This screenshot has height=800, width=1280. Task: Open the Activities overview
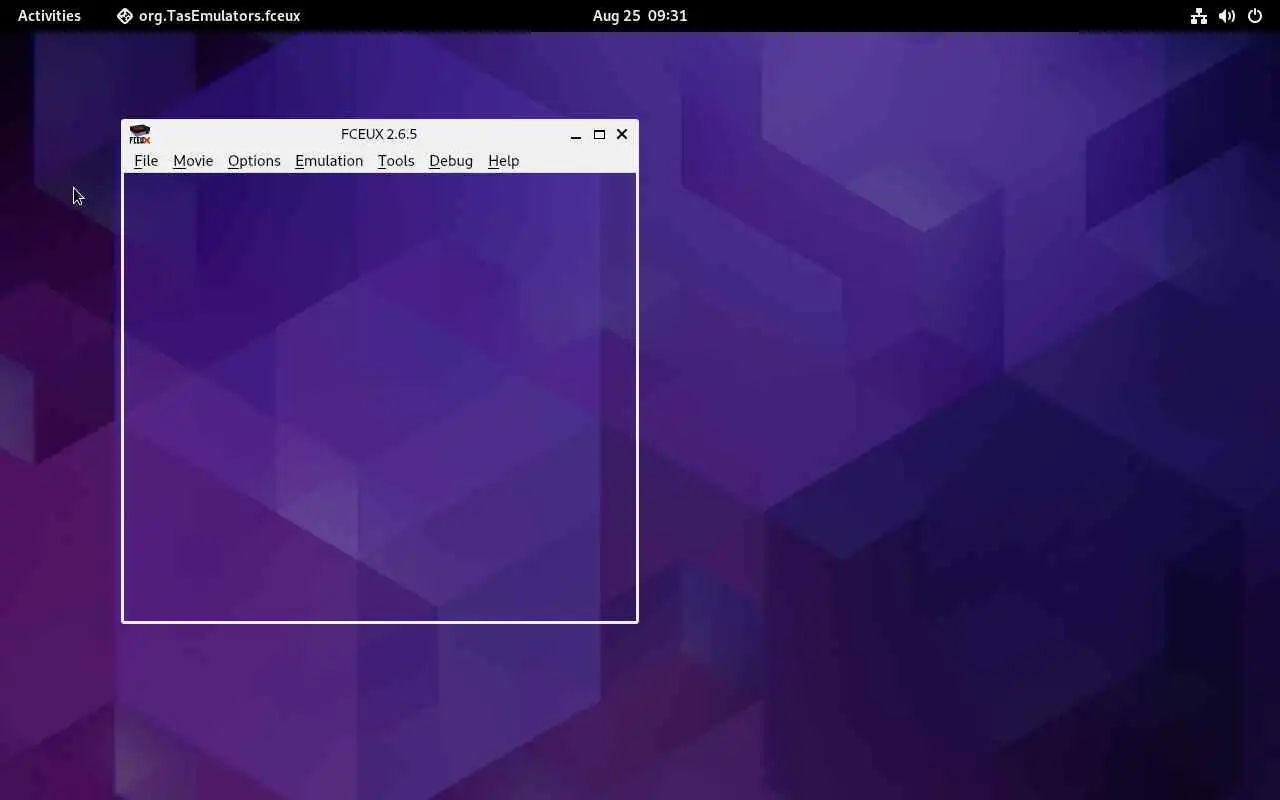coord(49,16)
